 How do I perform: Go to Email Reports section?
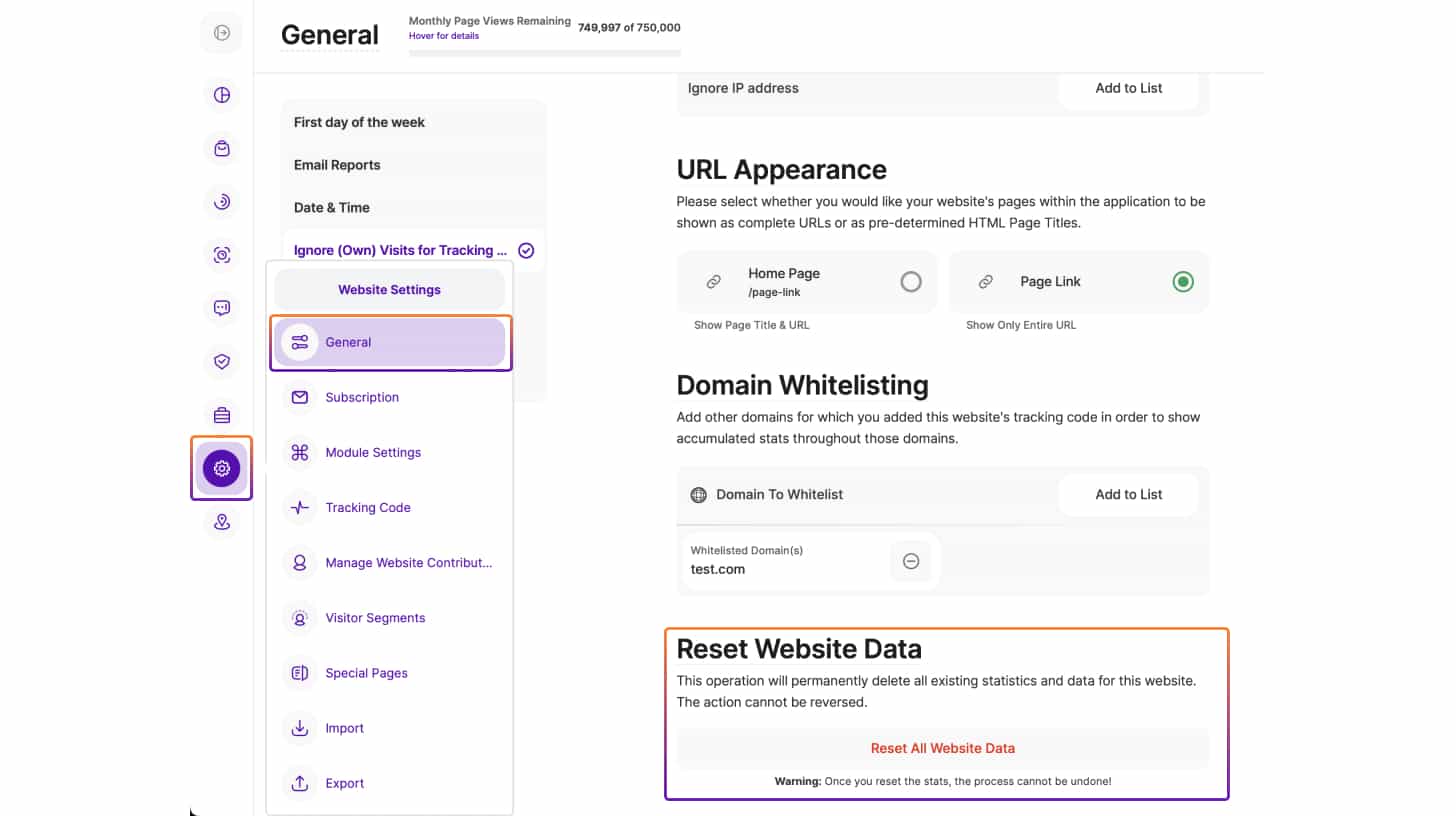click(337, 165)
